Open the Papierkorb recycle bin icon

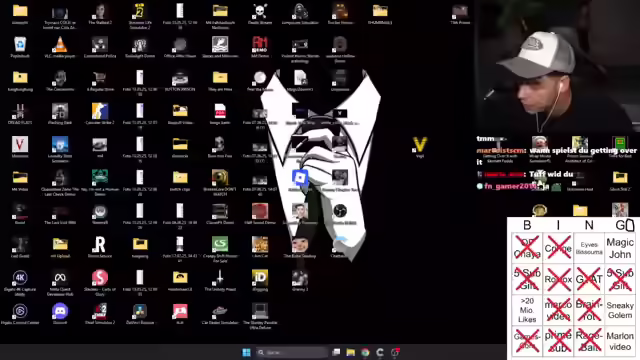(20, 44)
